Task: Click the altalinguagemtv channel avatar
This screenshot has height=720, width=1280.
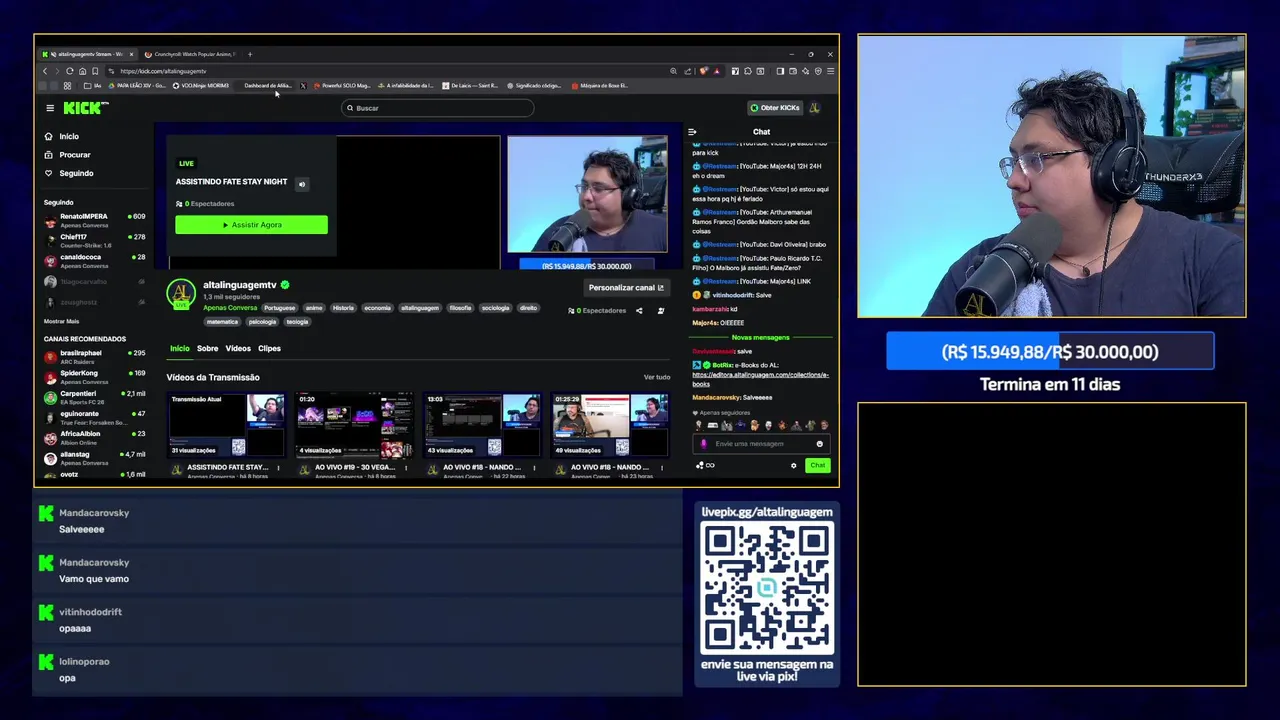Action: coord(181,294)
